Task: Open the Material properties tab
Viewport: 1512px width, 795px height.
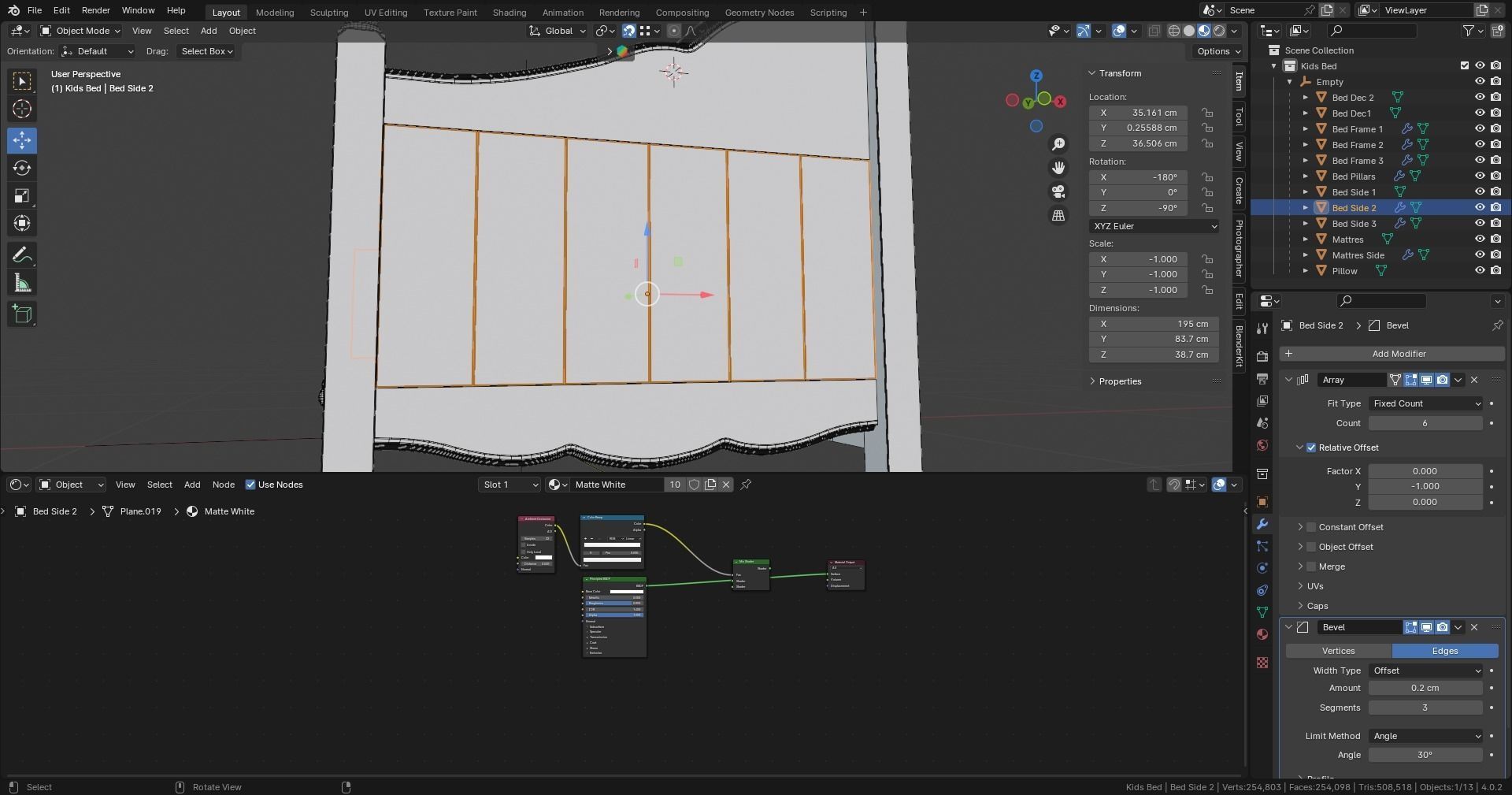Action: pyautogui.click(x=1262, y=634)
